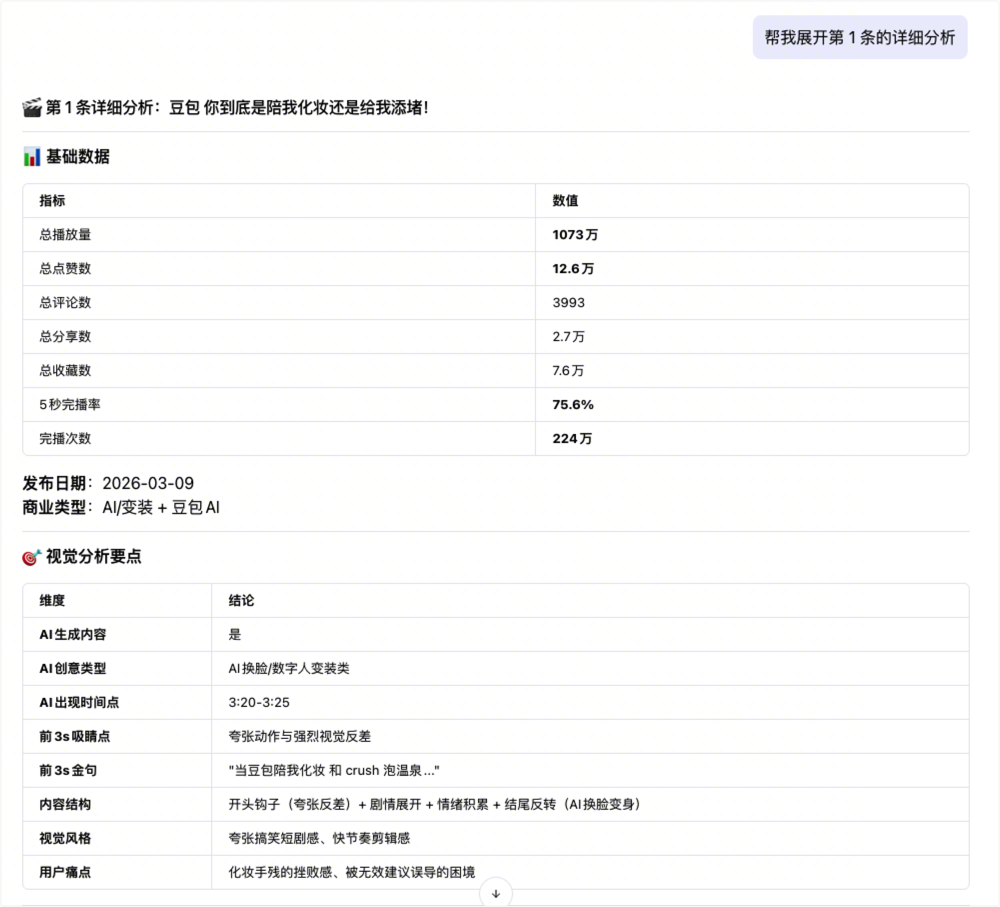
Task: Click the 维度 column header
Action: pyautogui.click(x=52, y=601)
